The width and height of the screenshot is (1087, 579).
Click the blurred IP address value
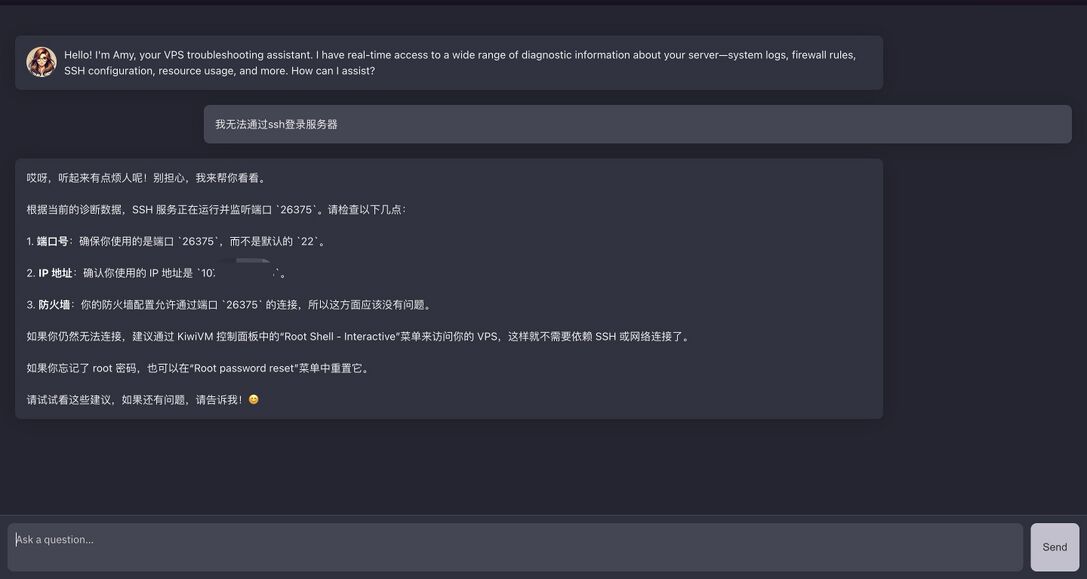[240, 272]
